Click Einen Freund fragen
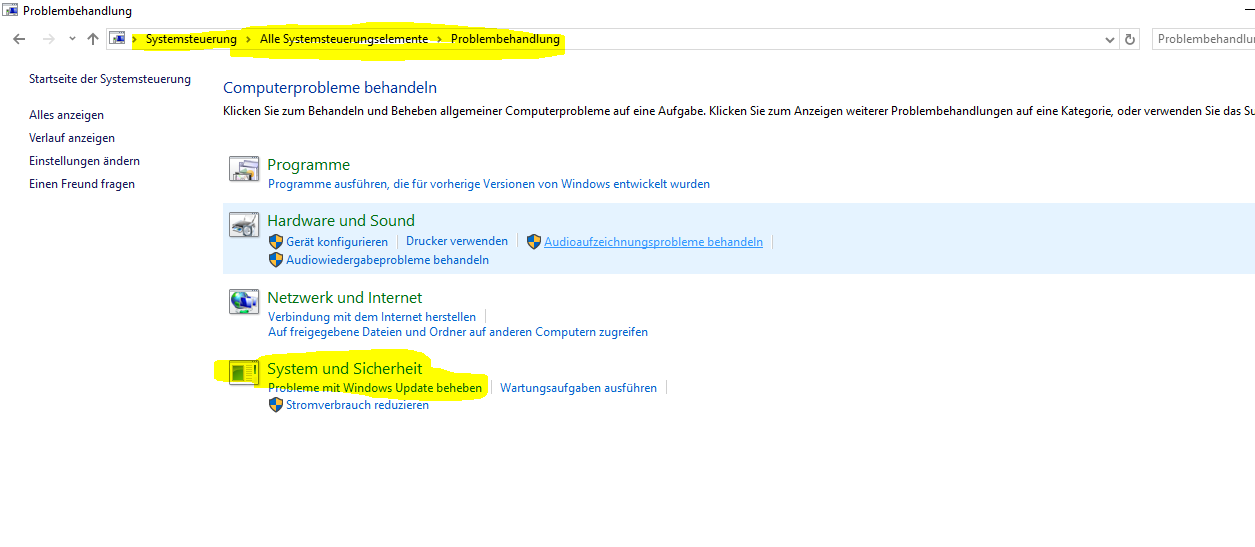Viewport: 1255px width, 547px height. tap(82, 184)
